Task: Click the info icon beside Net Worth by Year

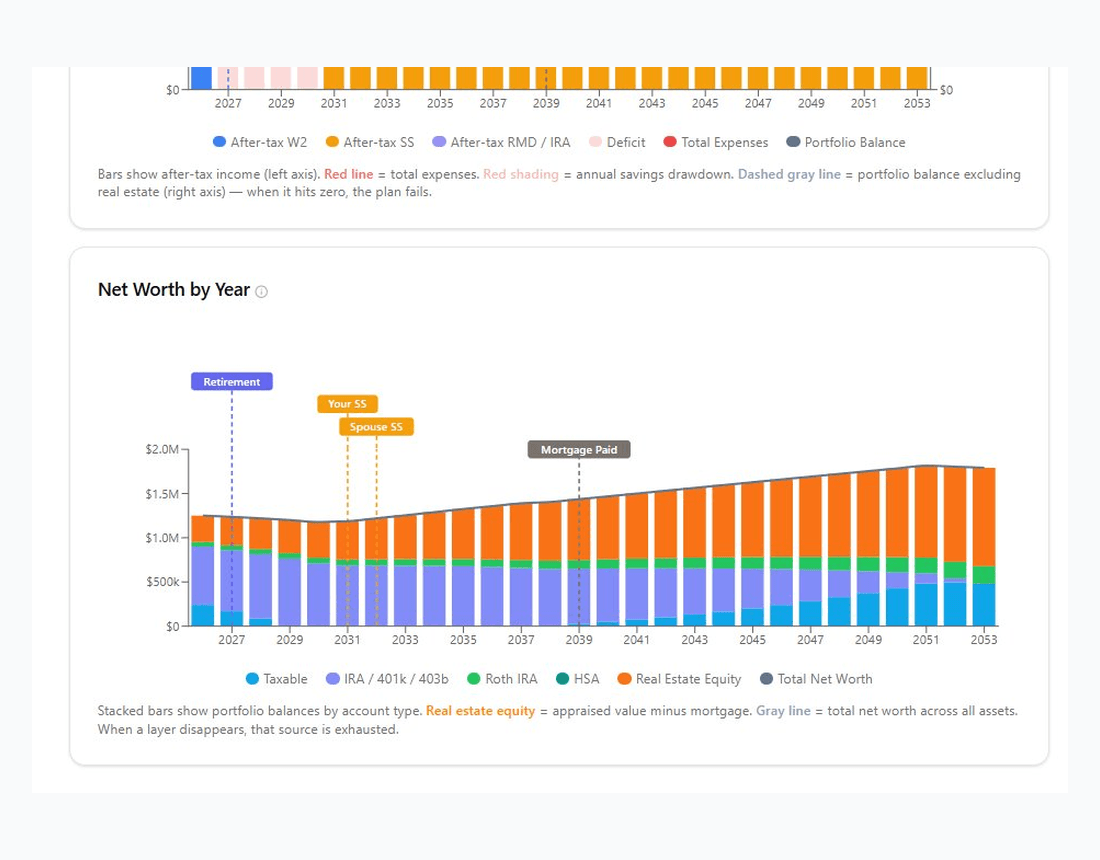Action: (260, 291)
